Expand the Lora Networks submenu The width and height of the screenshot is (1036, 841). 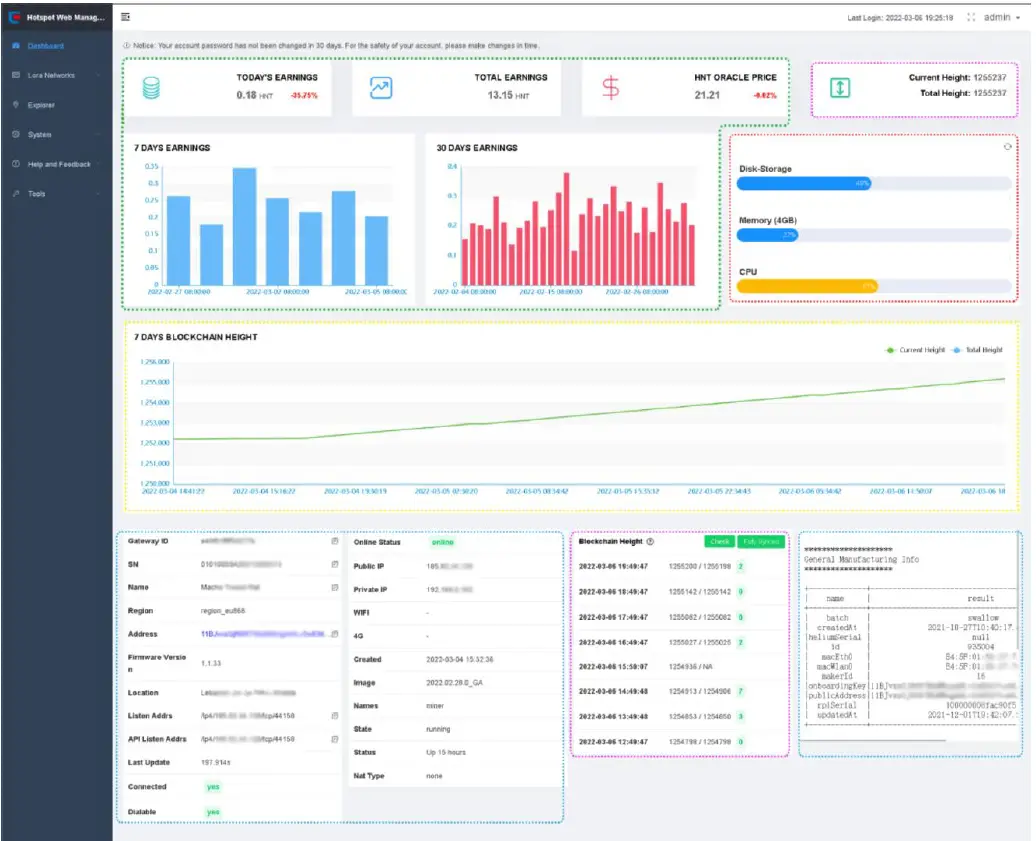51,76
